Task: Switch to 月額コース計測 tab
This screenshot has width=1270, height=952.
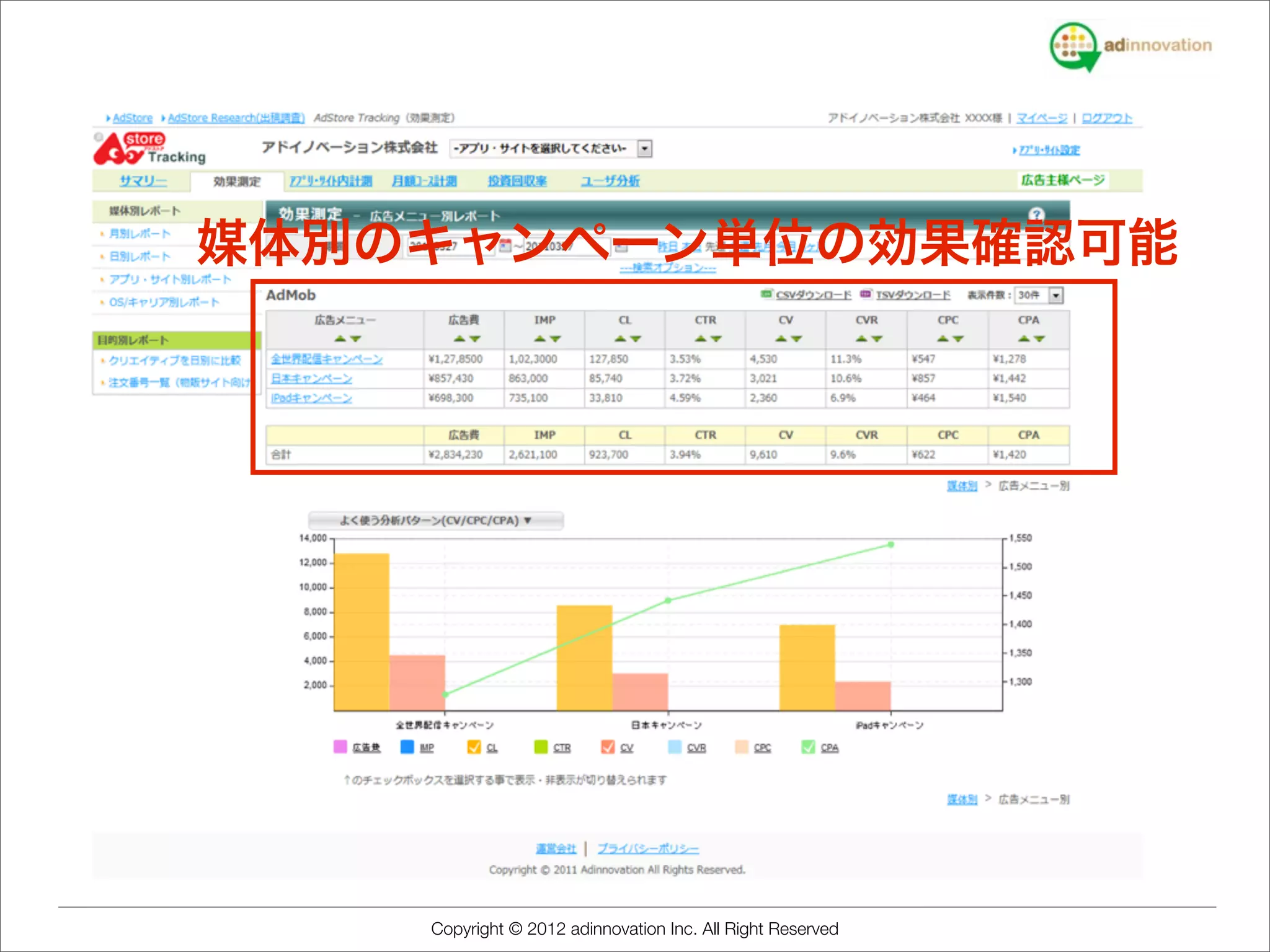Action: coord(424,181)
